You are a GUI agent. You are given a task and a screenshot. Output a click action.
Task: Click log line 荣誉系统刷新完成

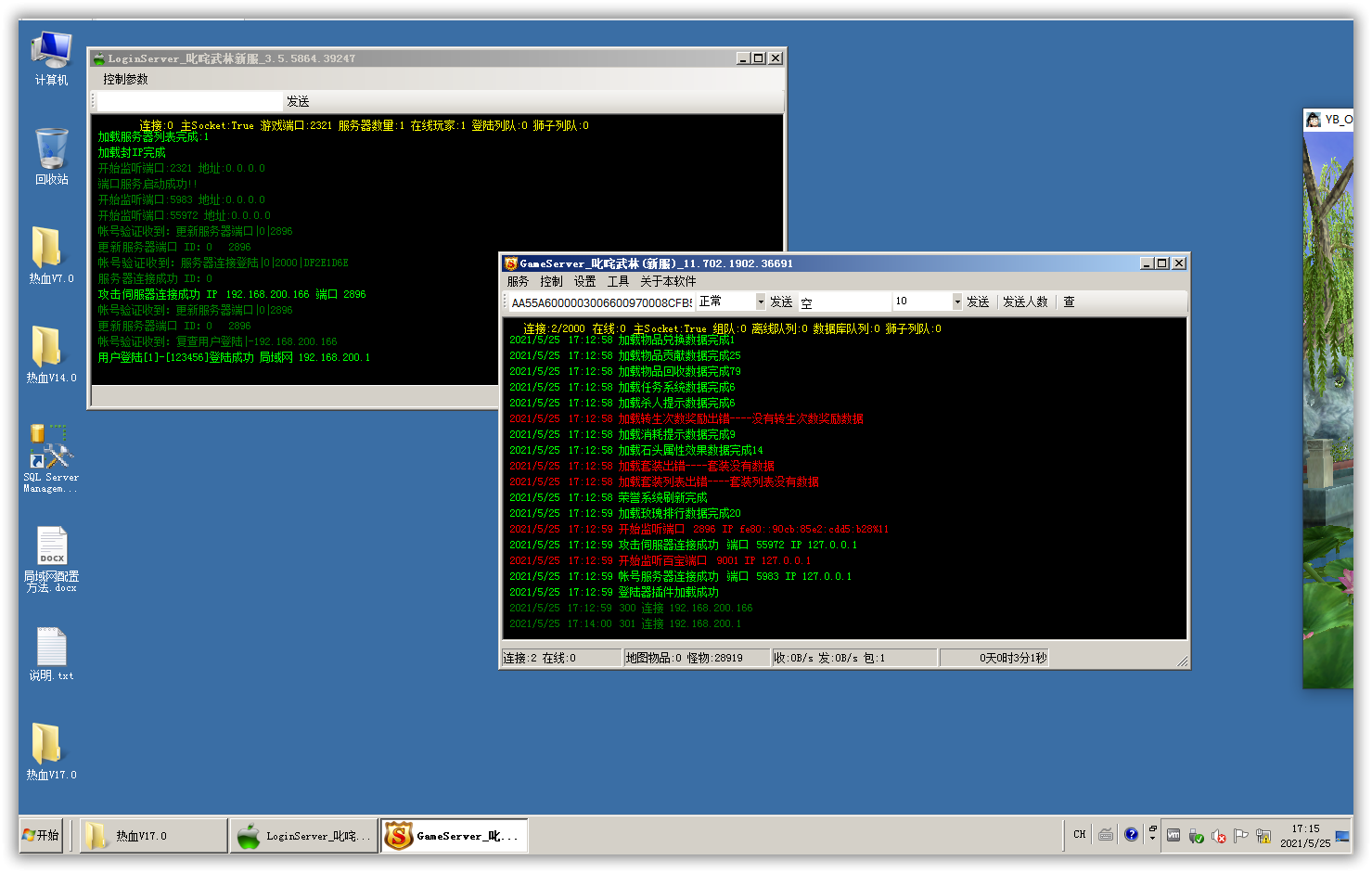click(609, 497)
